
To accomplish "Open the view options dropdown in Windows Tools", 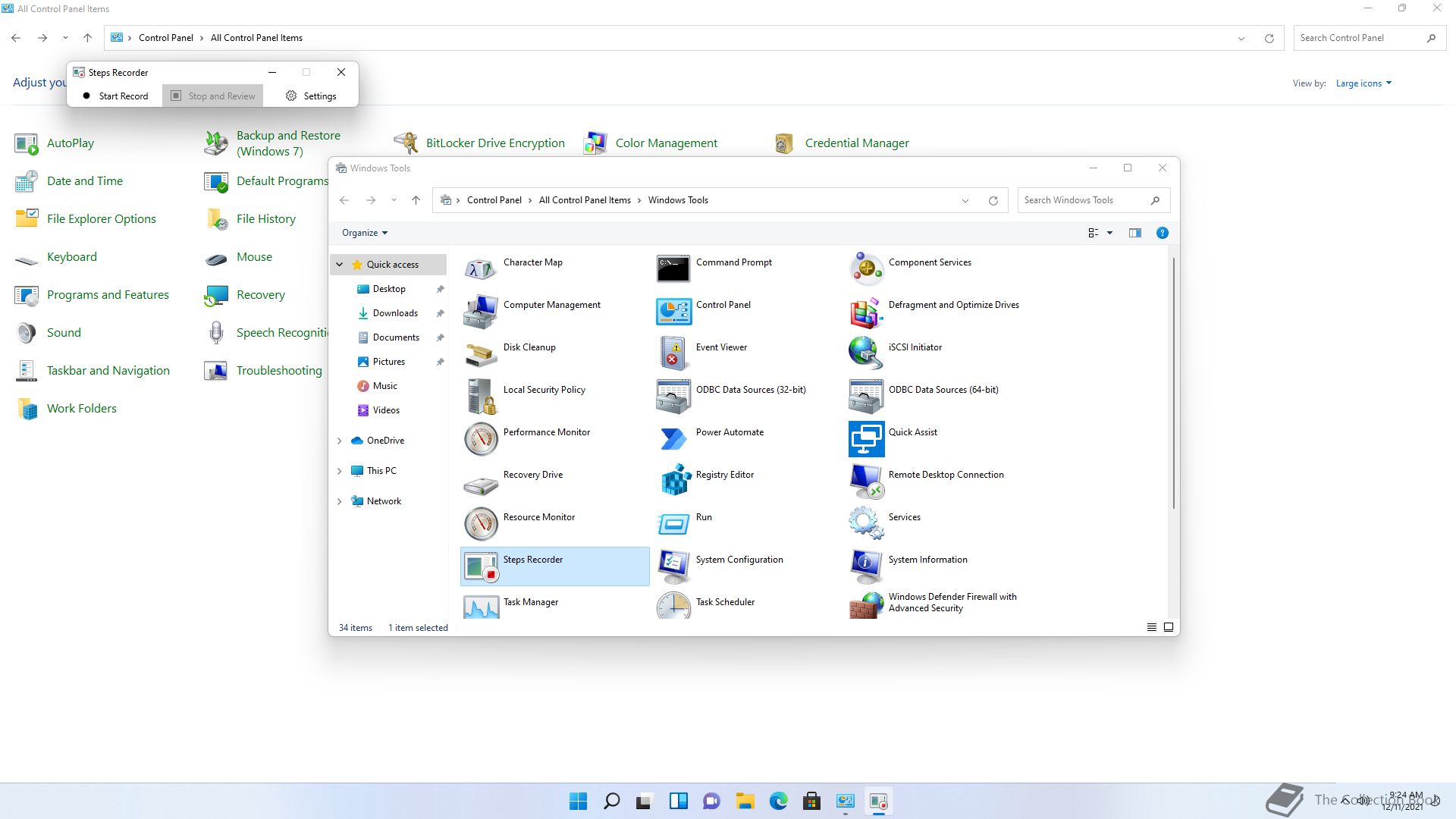I will pos(1109,233).
